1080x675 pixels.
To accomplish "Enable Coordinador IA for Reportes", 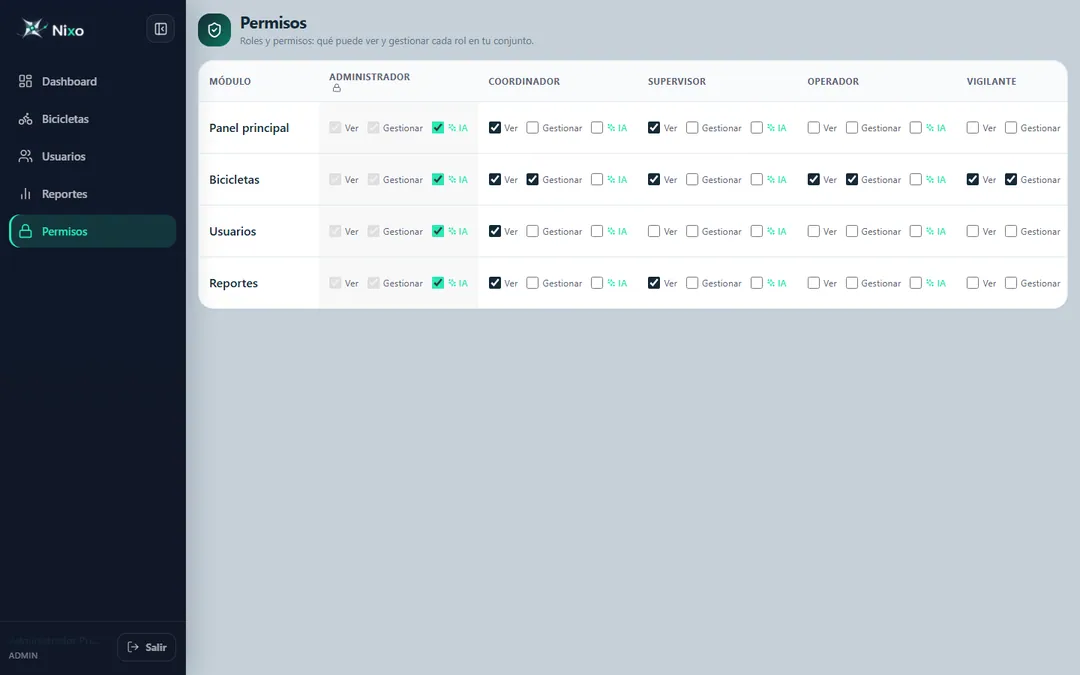I will (x=597, y=282).
